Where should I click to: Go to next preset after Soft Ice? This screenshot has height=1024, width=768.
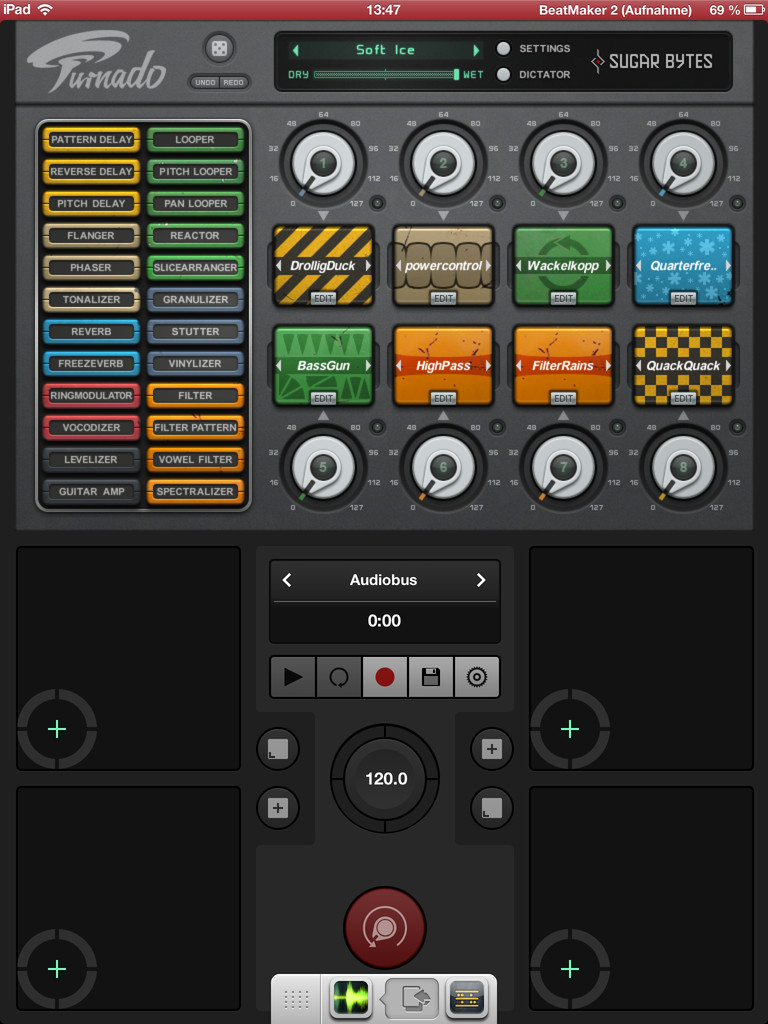coord(476,50)
